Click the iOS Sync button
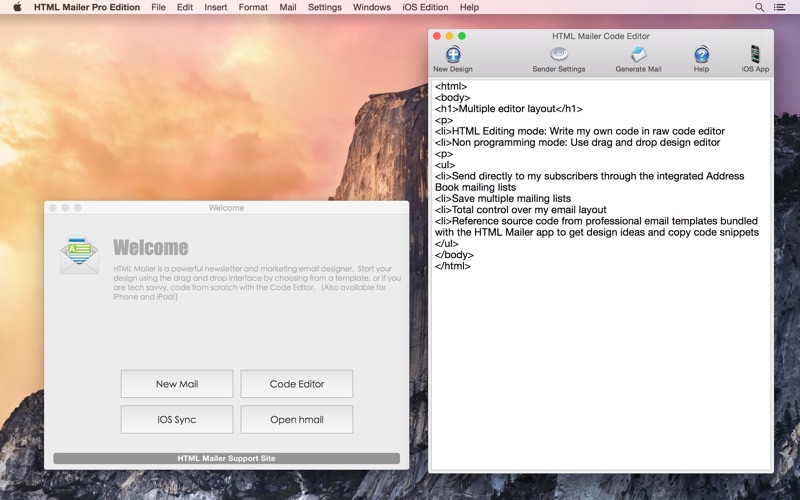 pos(177,419)
